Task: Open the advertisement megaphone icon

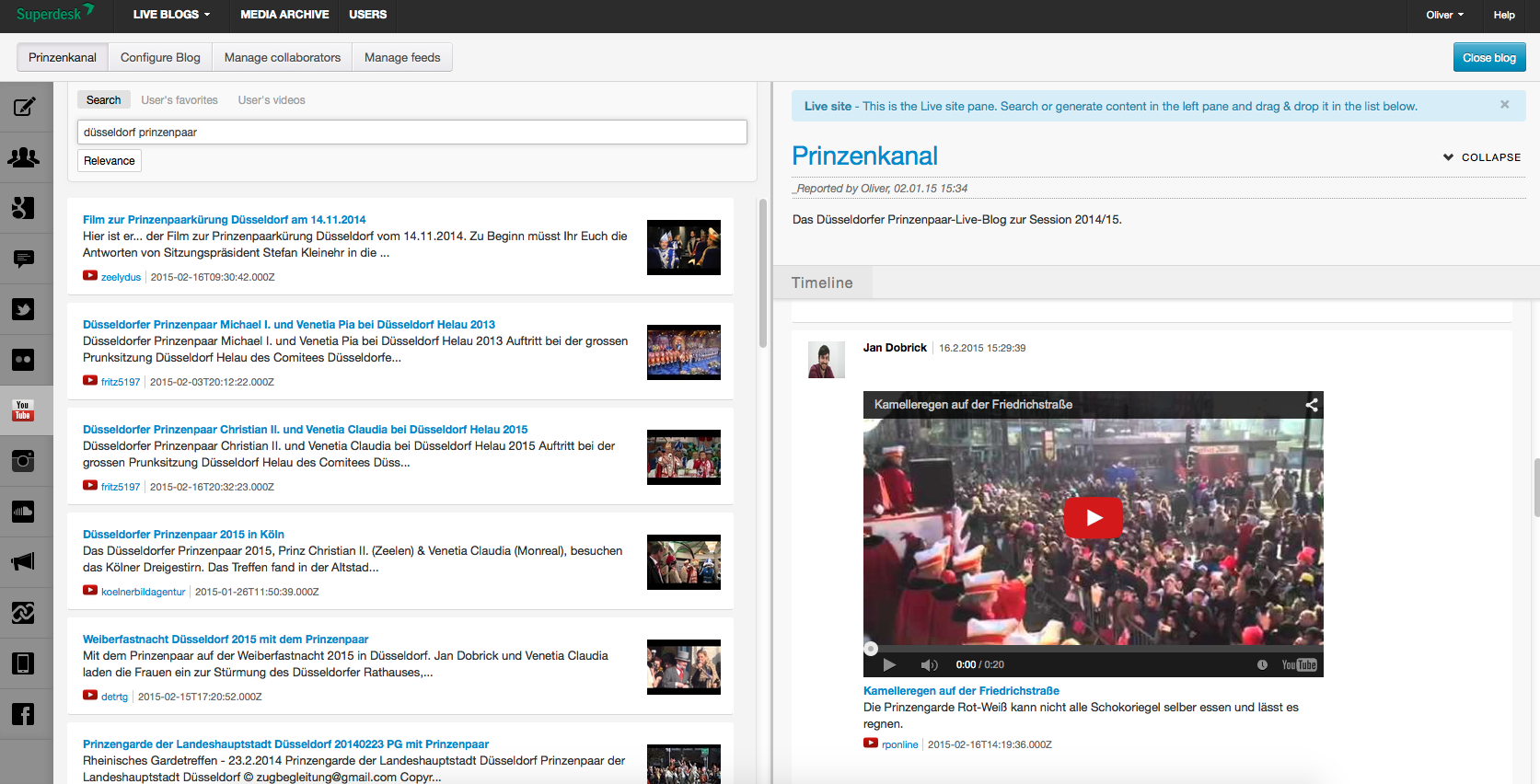Action: [24, 561]
